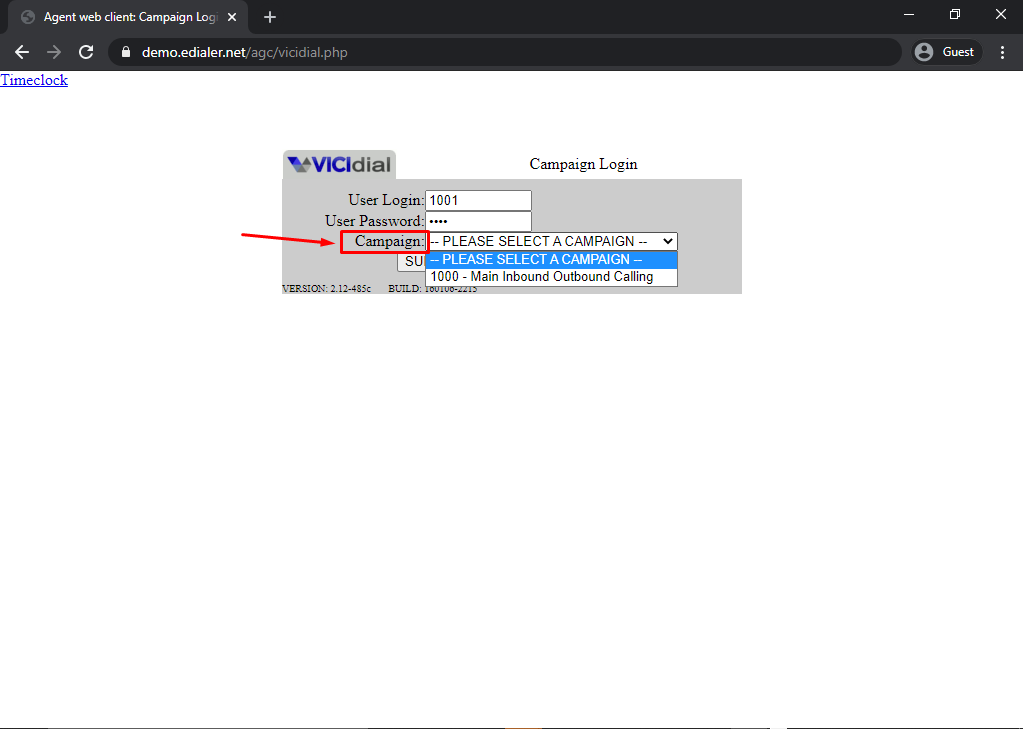Viewport: 1023px width, 729px height.
Task: Open the Guest profile menu
Action: tap(947, 52)
